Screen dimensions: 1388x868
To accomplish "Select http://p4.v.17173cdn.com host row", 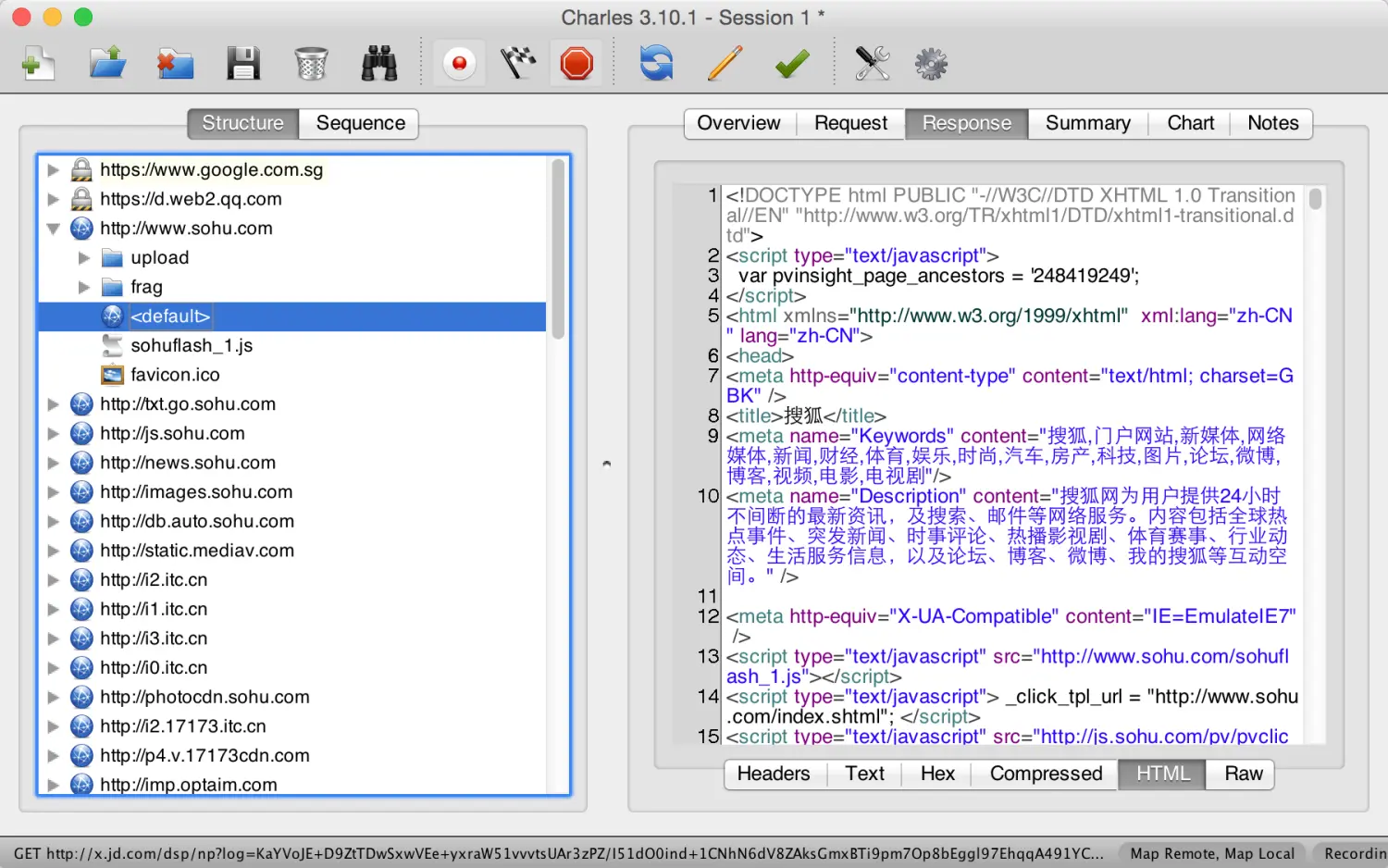I will tap(292, 756).
